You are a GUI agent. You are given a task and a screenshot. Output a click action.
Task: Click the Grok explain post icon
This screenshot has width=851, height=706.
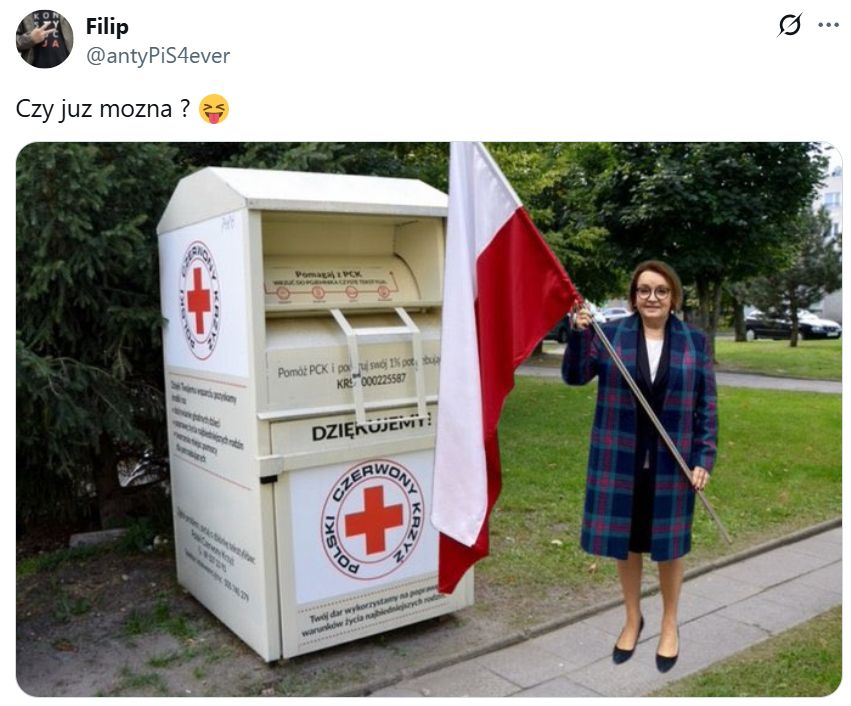pos(790,25)
